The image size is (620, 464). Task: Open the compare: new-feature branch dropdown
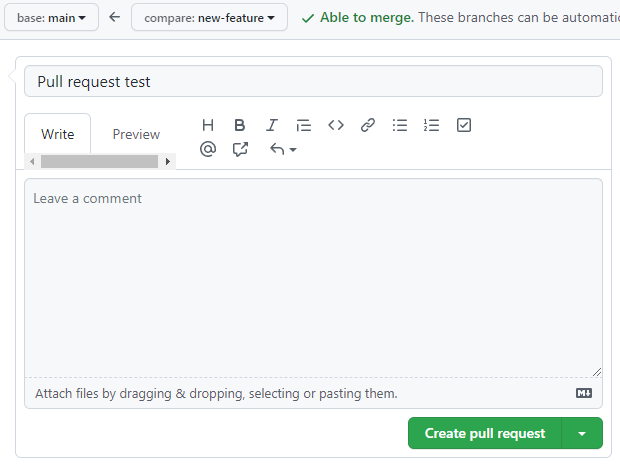tap(209, 17)
